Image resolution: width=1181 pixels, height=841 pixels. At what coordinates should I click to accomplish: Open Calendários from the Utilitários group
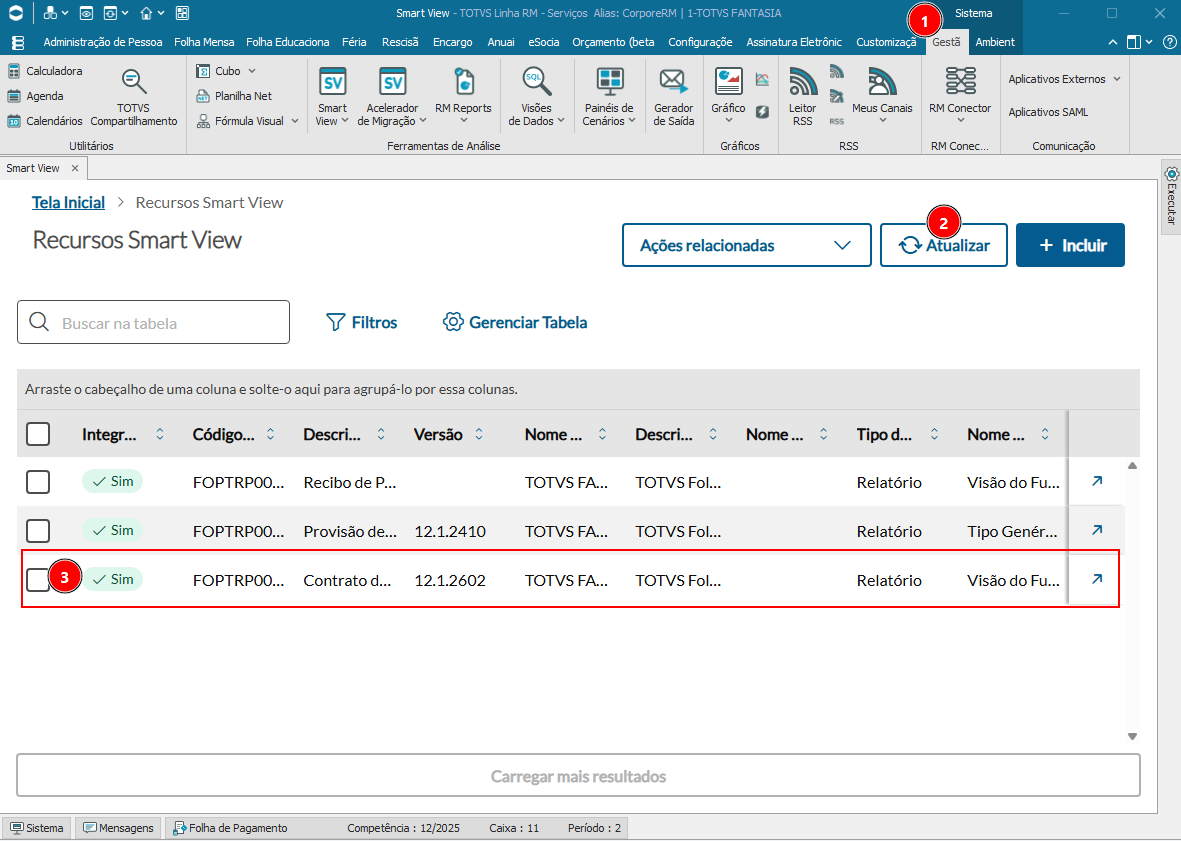click(45, 120)
